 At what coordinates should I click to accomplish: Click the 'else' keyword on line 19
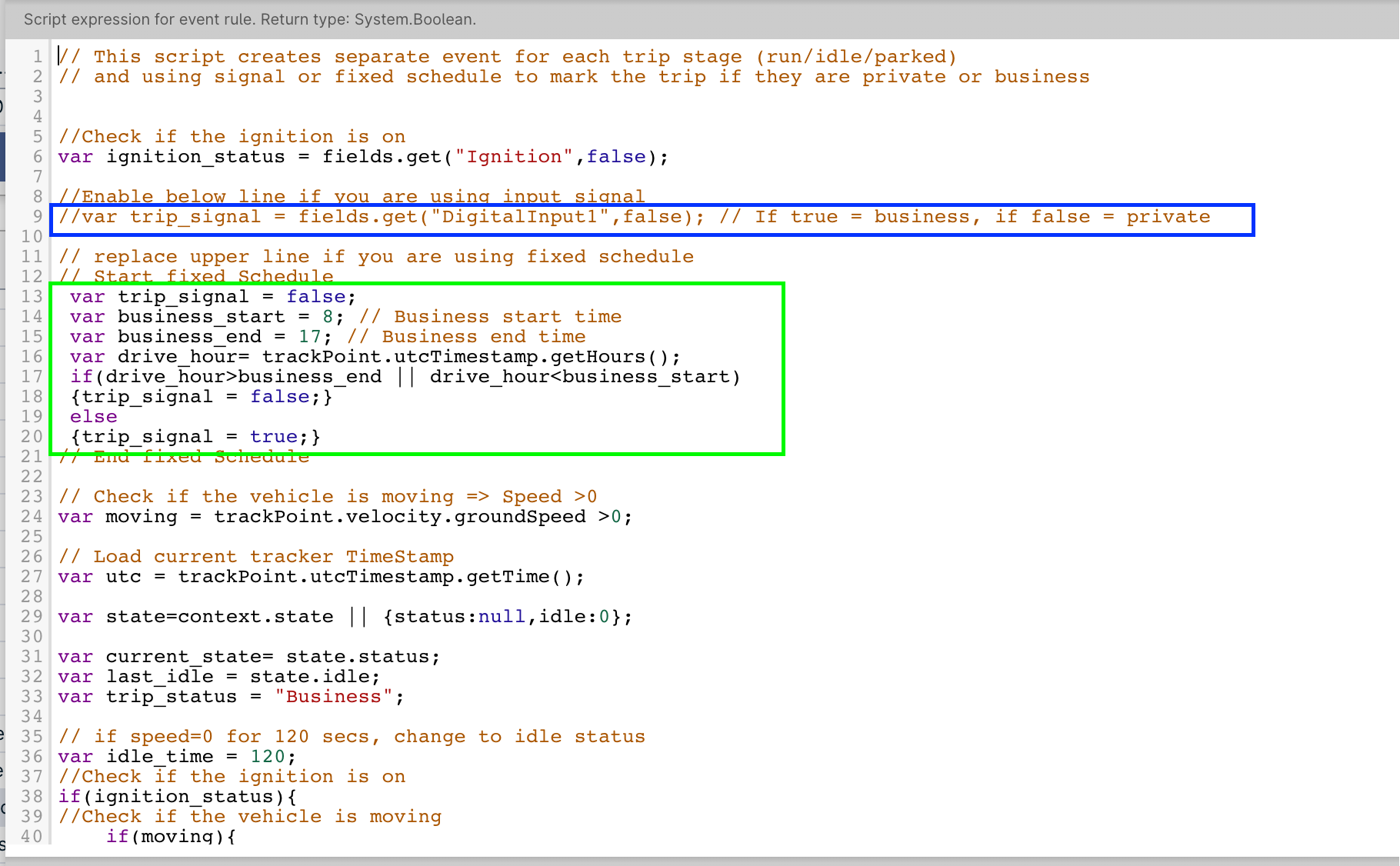click(x=94, y=417)
